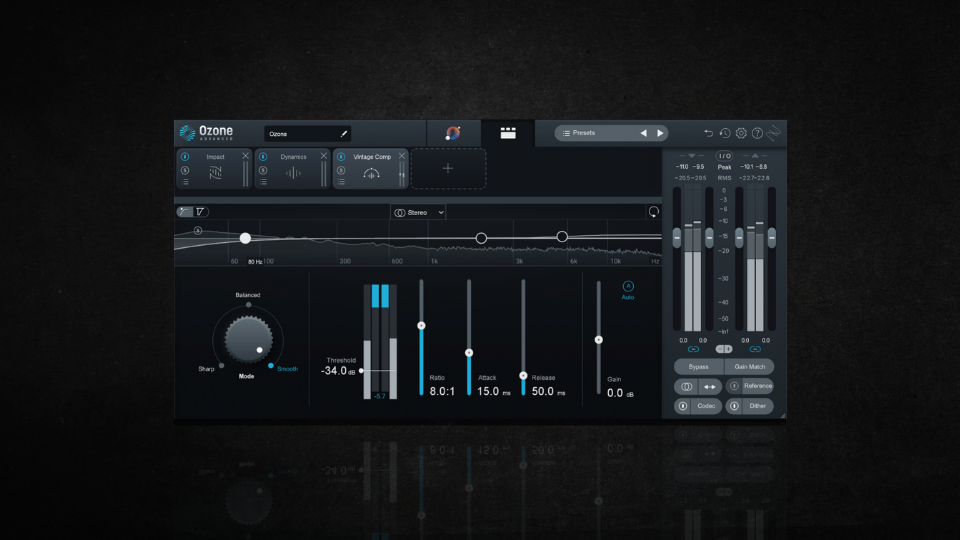Remove the Dynamics module with its X
This screenshot has height=540, width=960.
324,156
